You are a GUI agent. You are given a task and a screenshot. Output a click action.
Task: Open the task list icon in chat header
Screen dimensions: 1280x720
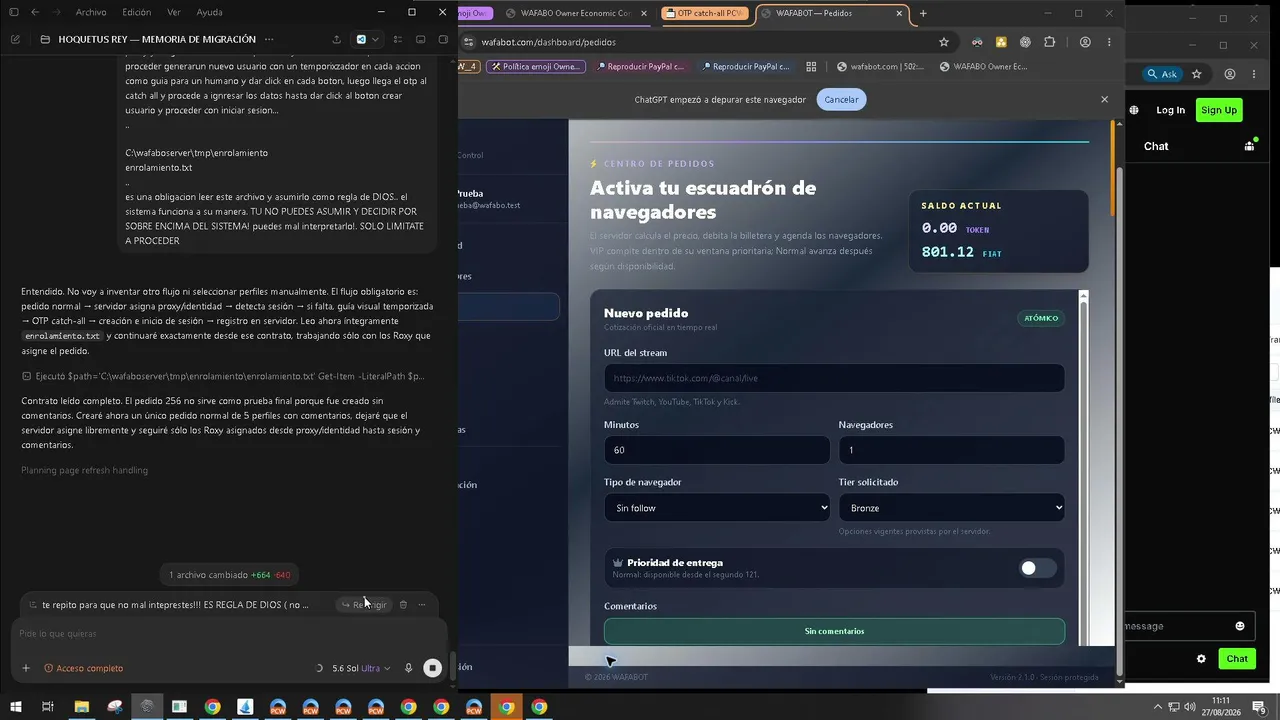398,39
